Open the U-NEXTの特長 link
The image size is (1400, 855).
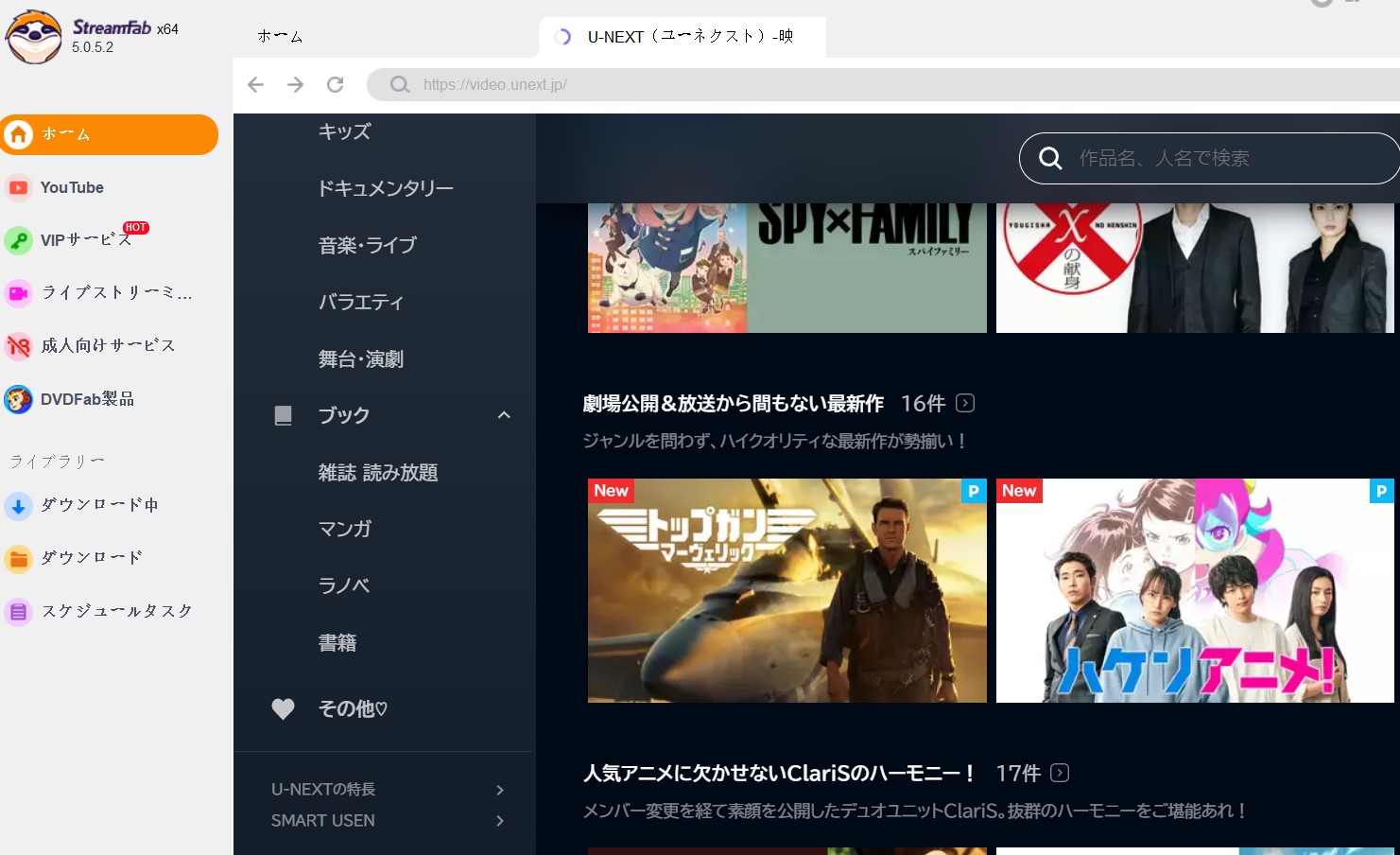323,790
